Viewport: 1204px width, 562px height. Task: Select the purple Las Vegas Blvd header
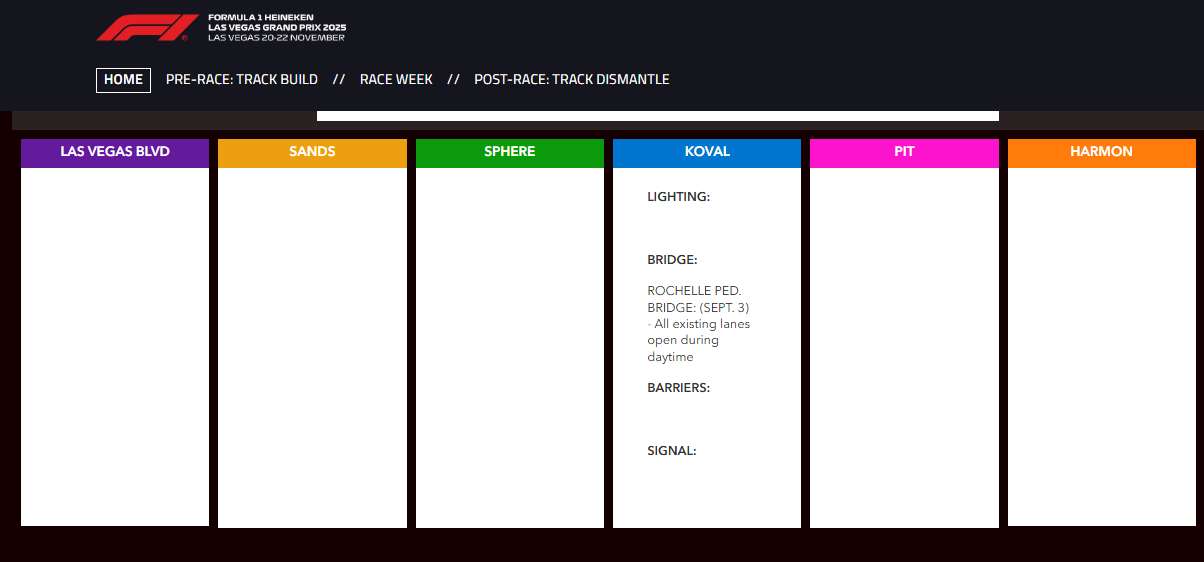pyautogui.click(x=115, y=152)
